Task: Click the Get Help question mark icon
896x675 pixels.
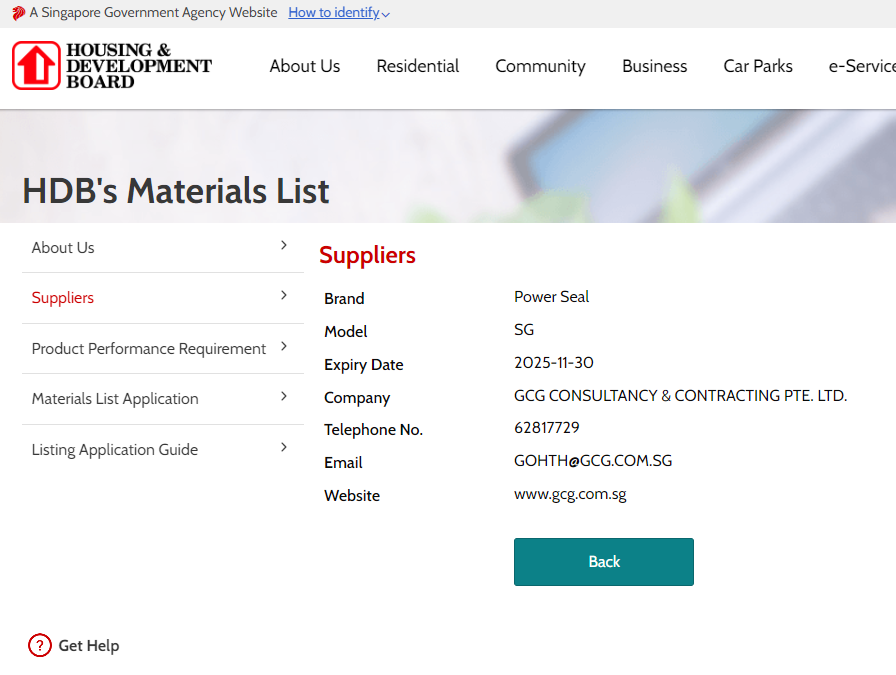Action: (x=39, y=645)
